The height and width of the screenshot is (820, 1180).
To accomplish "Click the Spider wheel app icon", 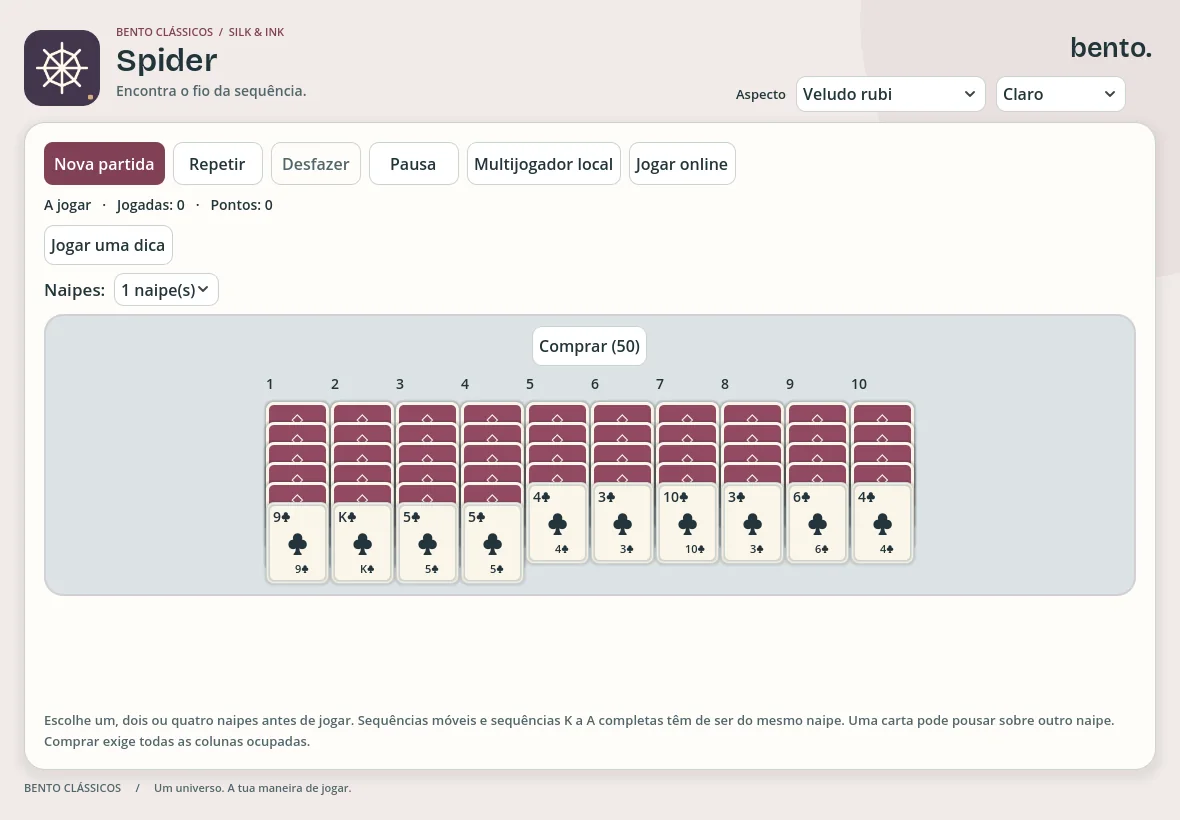I will tap(62, 68).
